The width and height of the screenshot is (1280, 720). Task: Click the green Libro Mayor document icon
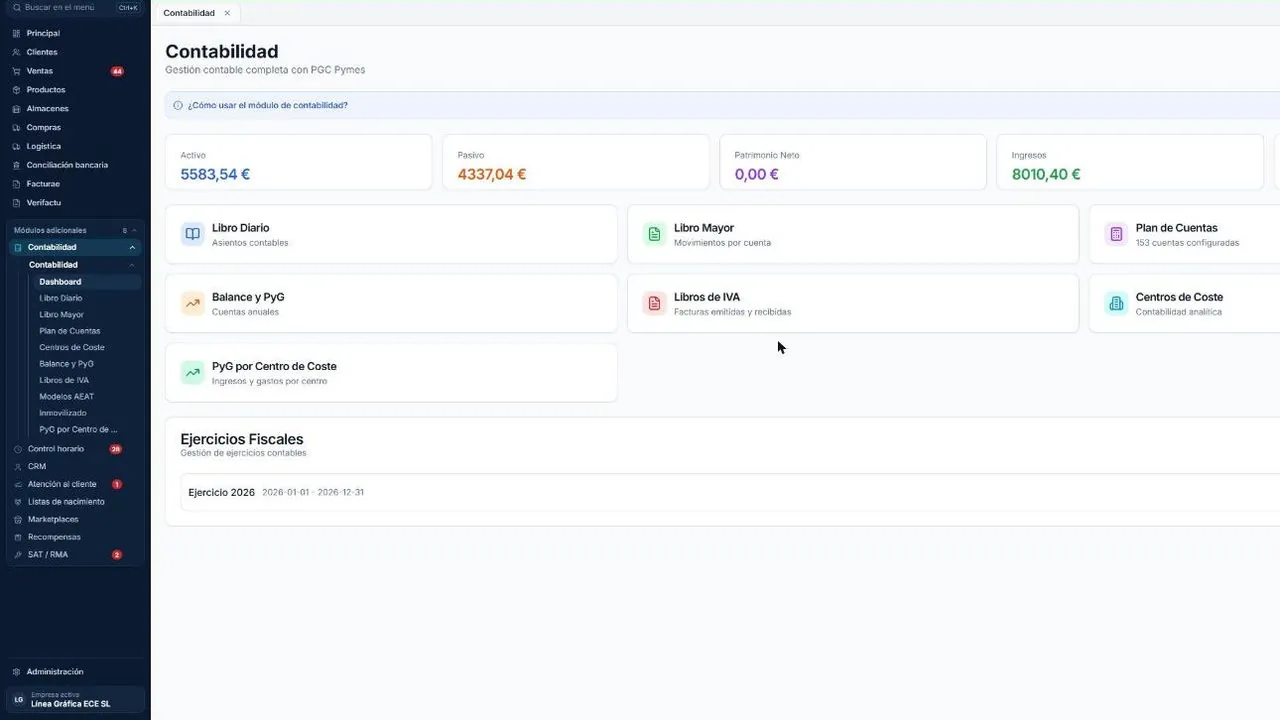[655, 234]
